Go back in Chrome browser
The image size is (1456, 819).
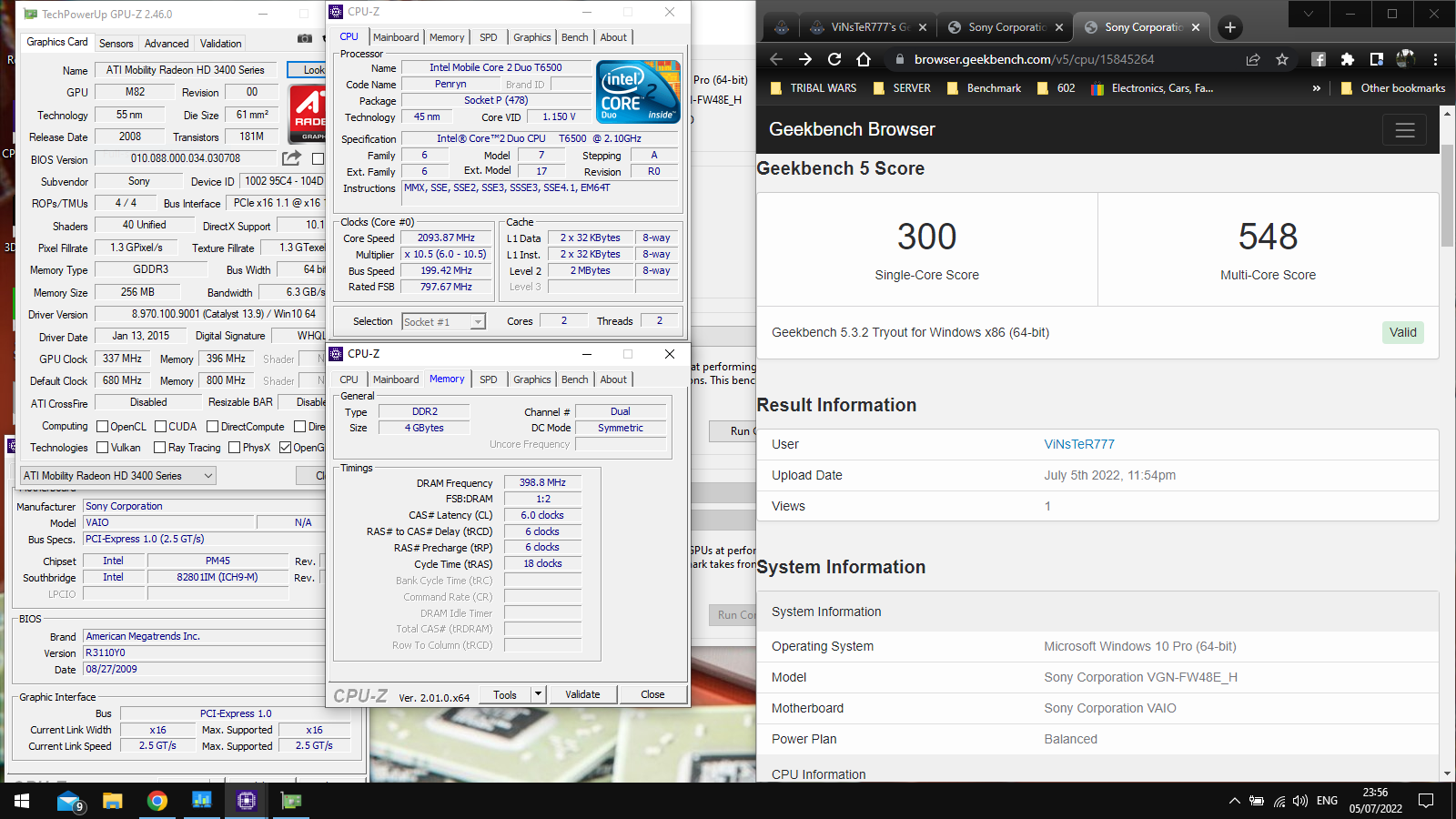pos(776,59)
